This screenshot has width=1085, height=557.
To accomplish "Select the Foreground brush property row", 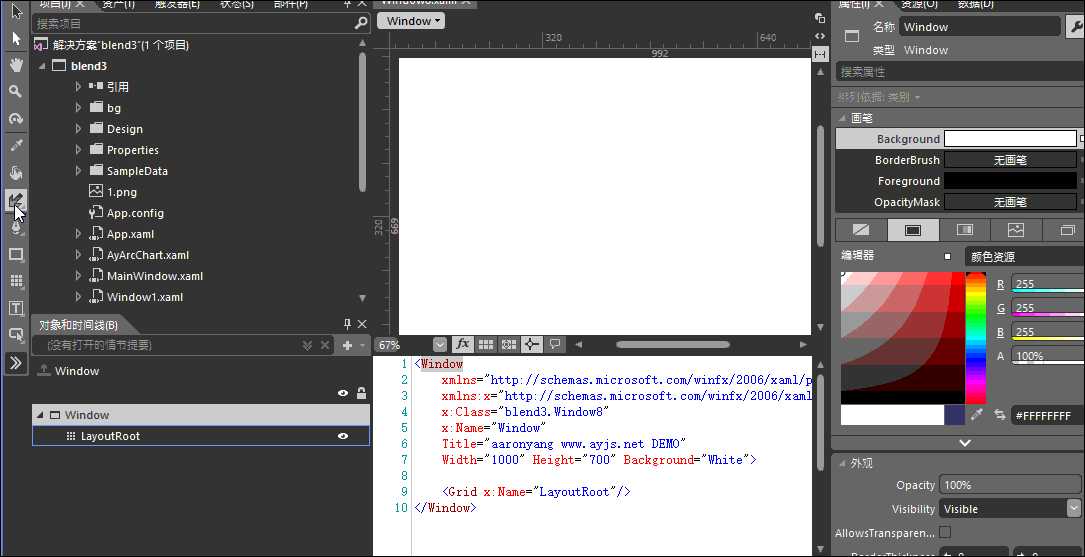I will pyautogui.click(x=958, y=181).
